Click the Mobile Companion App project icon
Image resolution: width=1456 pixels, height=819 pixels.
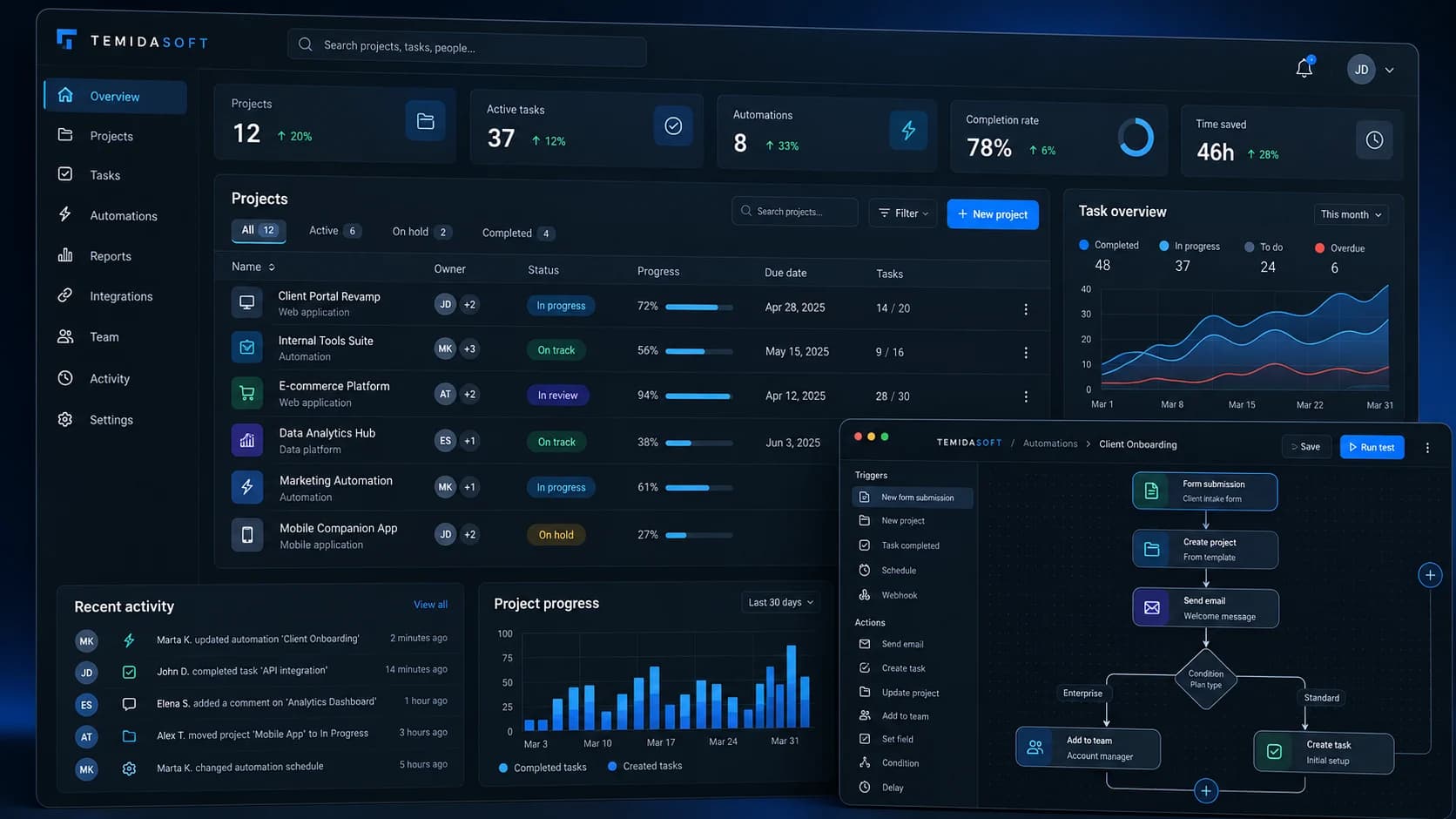247,534
